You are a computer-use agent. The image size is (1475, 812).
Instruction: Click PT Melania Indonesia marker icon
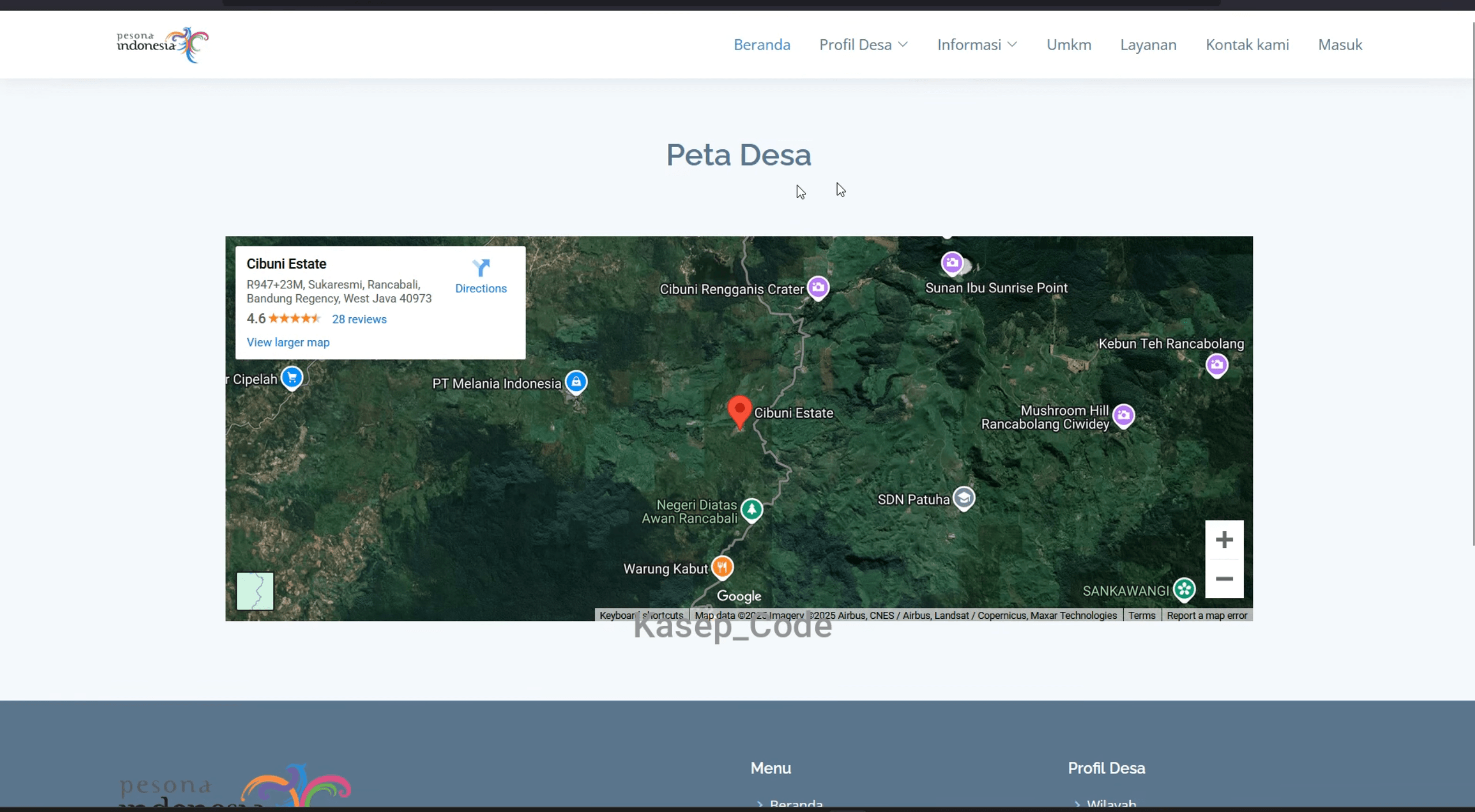pos(576,382)
